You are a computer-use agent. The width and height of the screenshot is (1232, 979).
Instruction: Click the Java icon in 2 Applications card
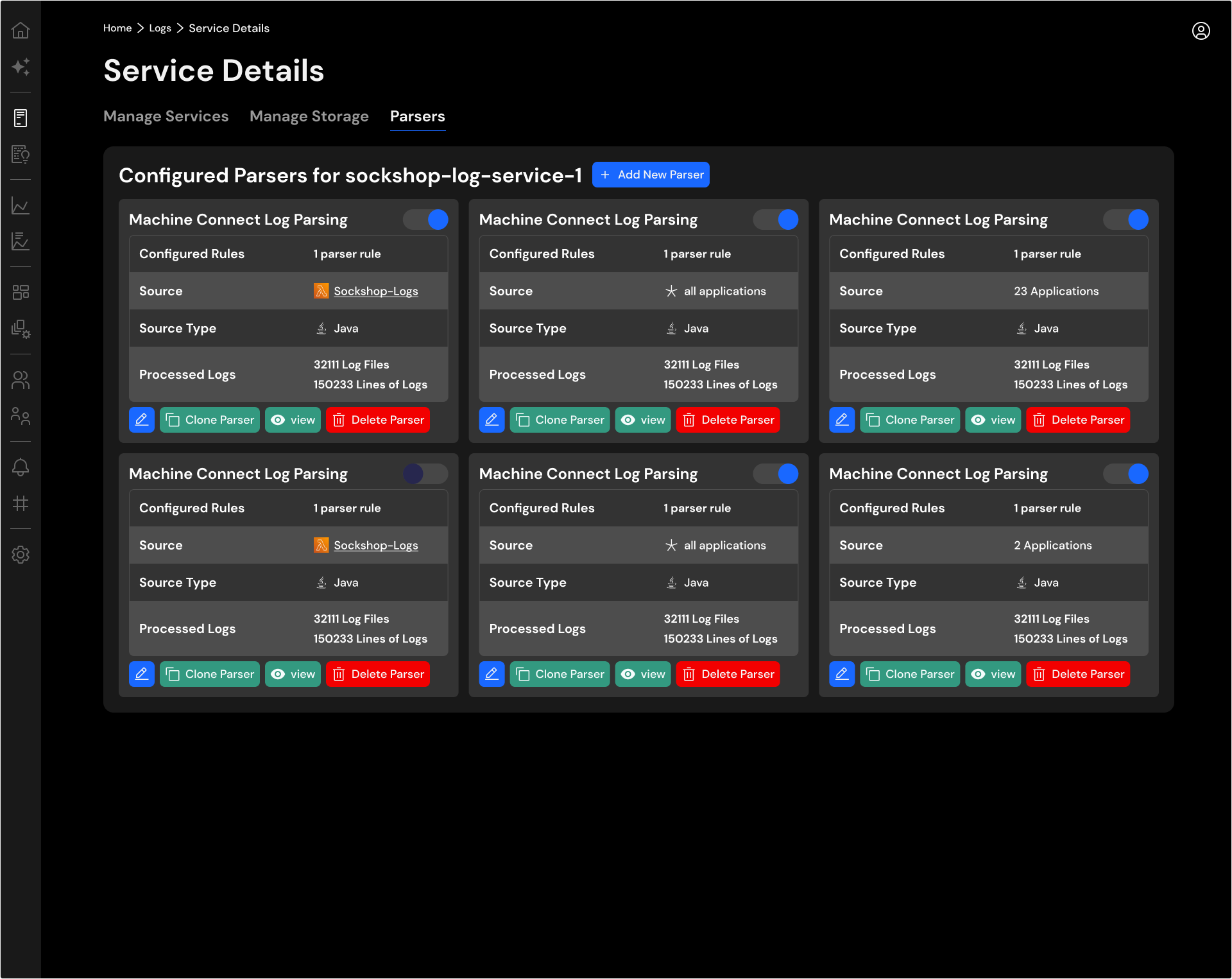tap(1022, 583)
